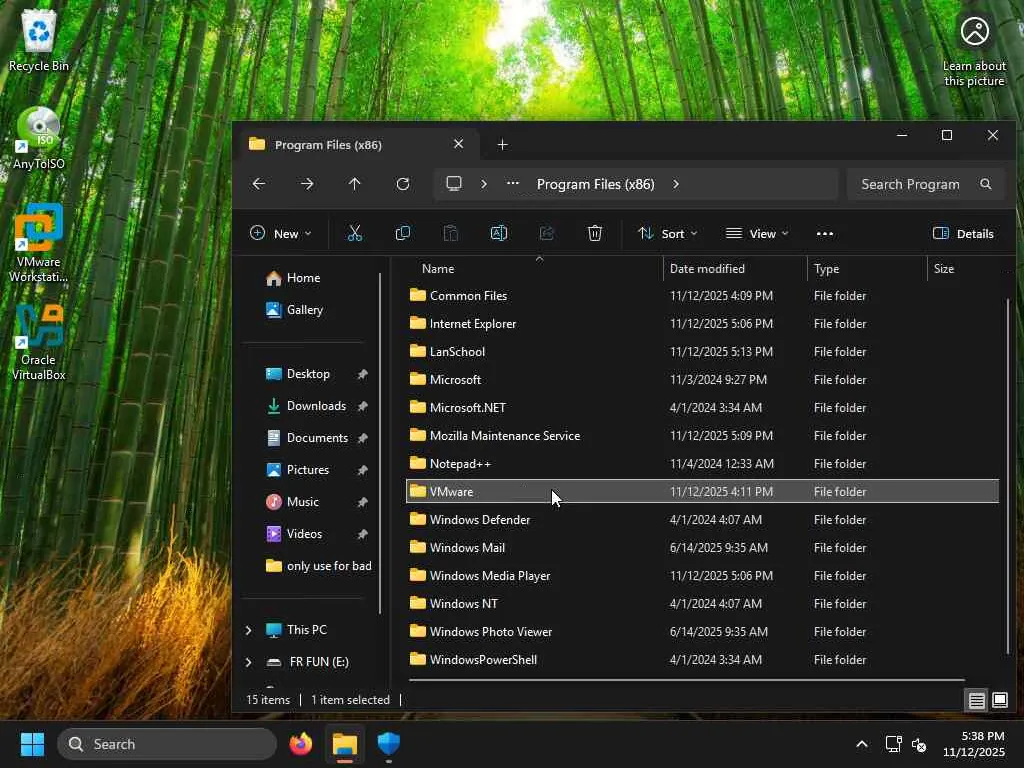Click the network icon in system tray
Image resolution: width=1024 pixels, height=768 pixels.
point(893,744)
